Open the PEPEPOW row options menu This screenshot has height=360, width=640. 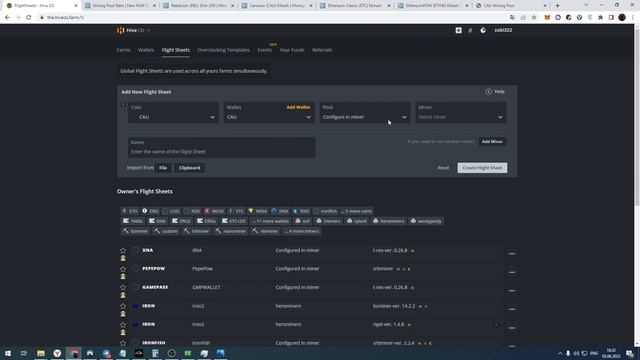(x=512, y=272)
